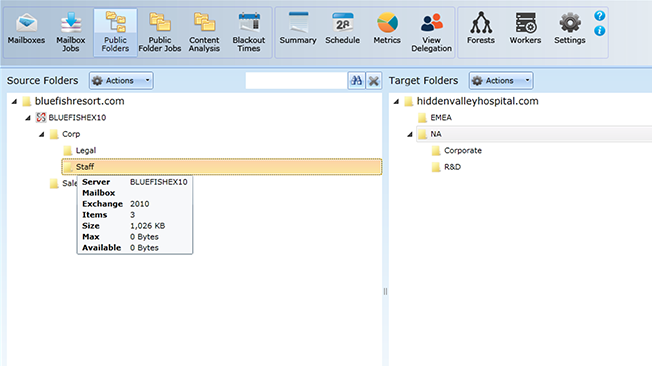Select the NA target folder
Screen dimensions: 652x366
tap(436, 134)
